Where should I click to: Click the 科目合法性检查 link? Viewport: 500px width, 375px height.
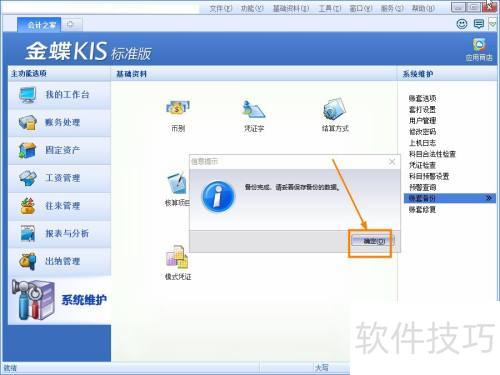432,154
